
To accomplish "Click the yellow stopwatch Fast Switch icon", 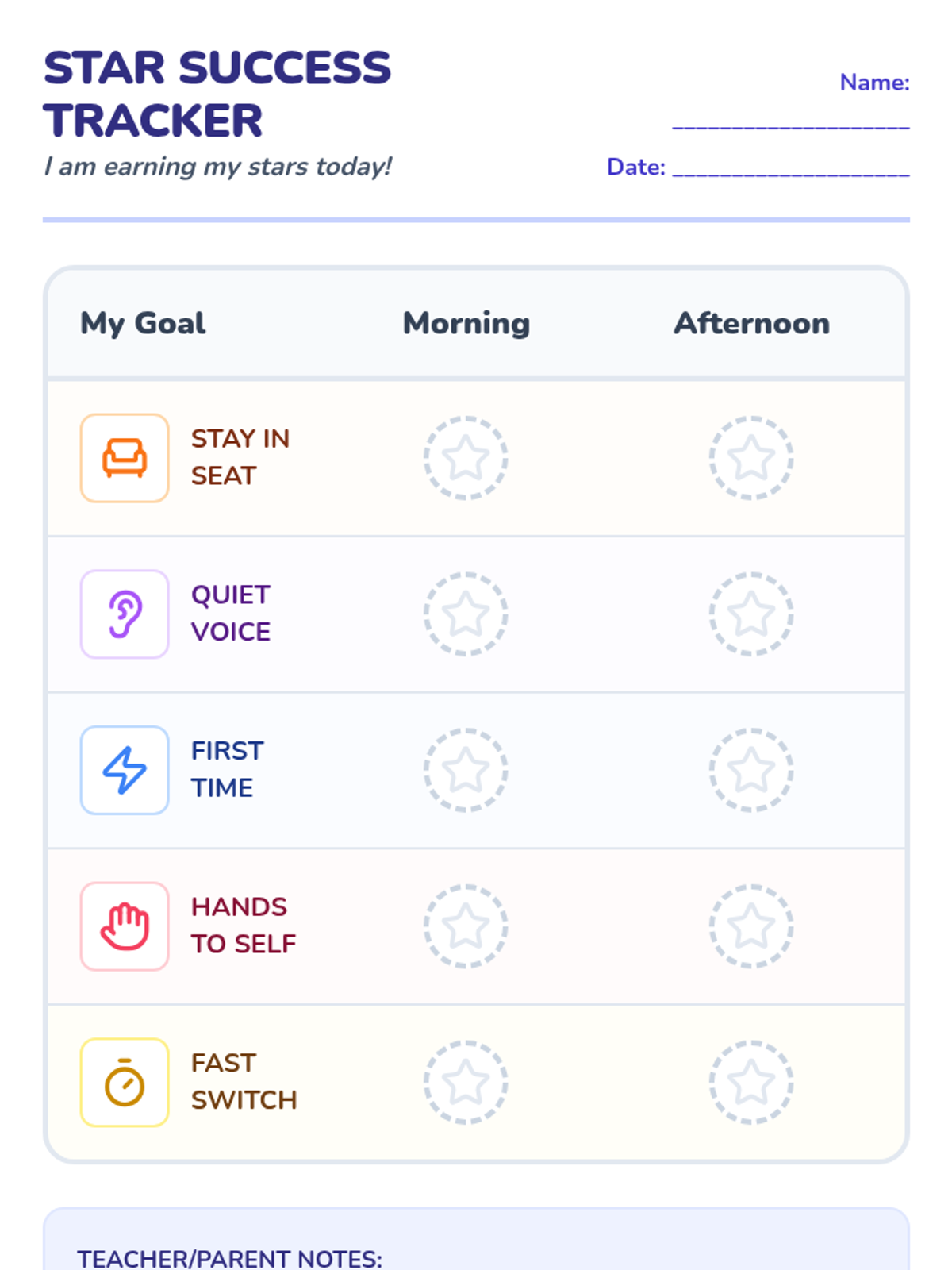I will (125, 1082).
